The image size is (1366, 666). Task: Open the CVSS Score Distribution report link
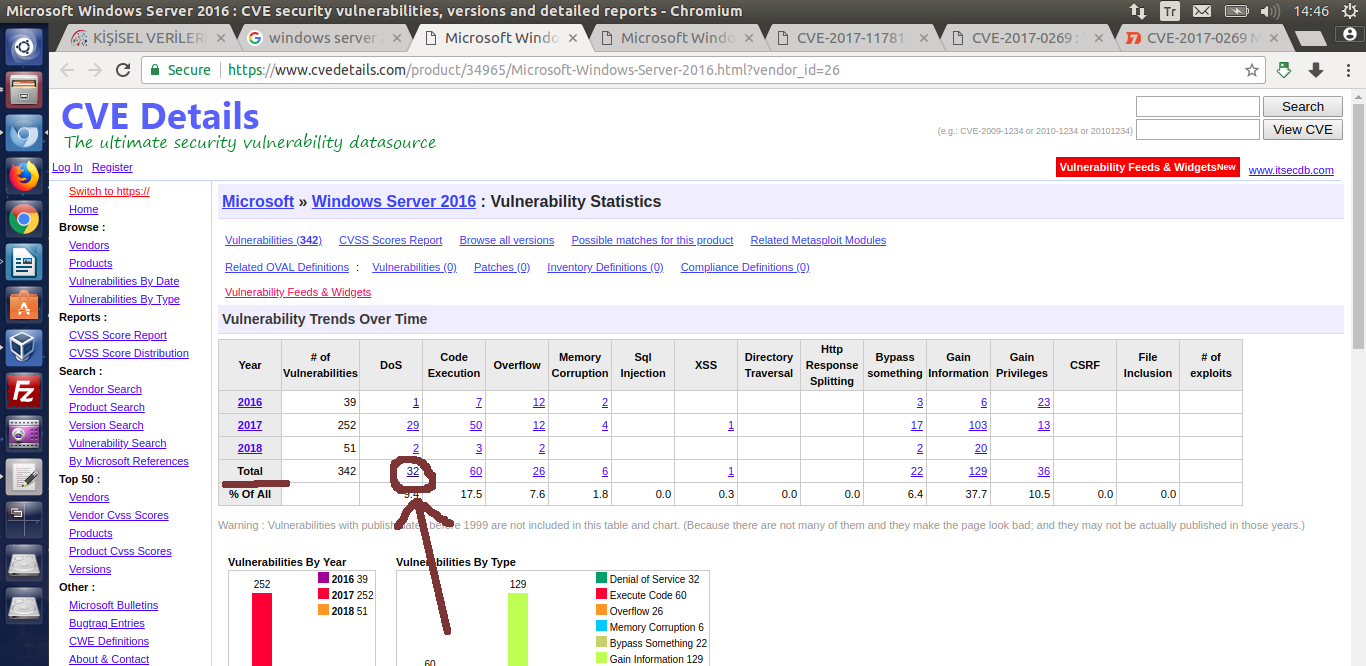click(129, 353)
